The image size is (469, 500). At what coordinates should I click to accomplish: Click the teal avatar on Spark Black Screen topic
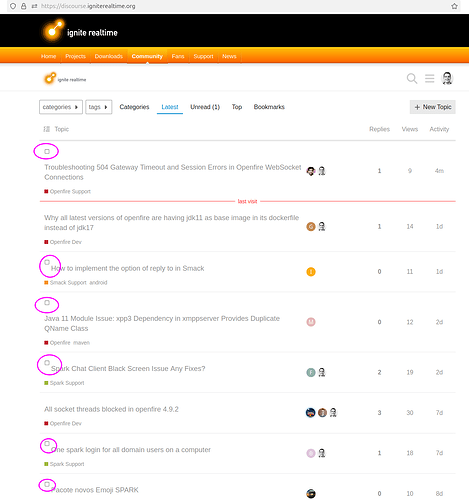tap(311, 372)
